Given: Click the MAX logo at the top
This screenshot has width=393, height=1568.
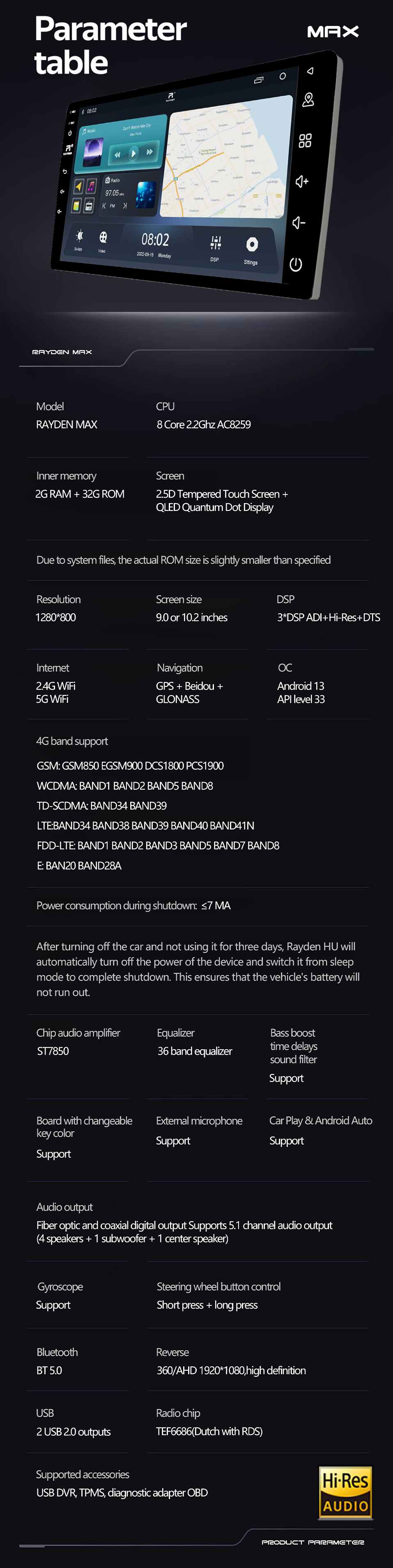Looking at the screenshot, I should tap(333, 32).
